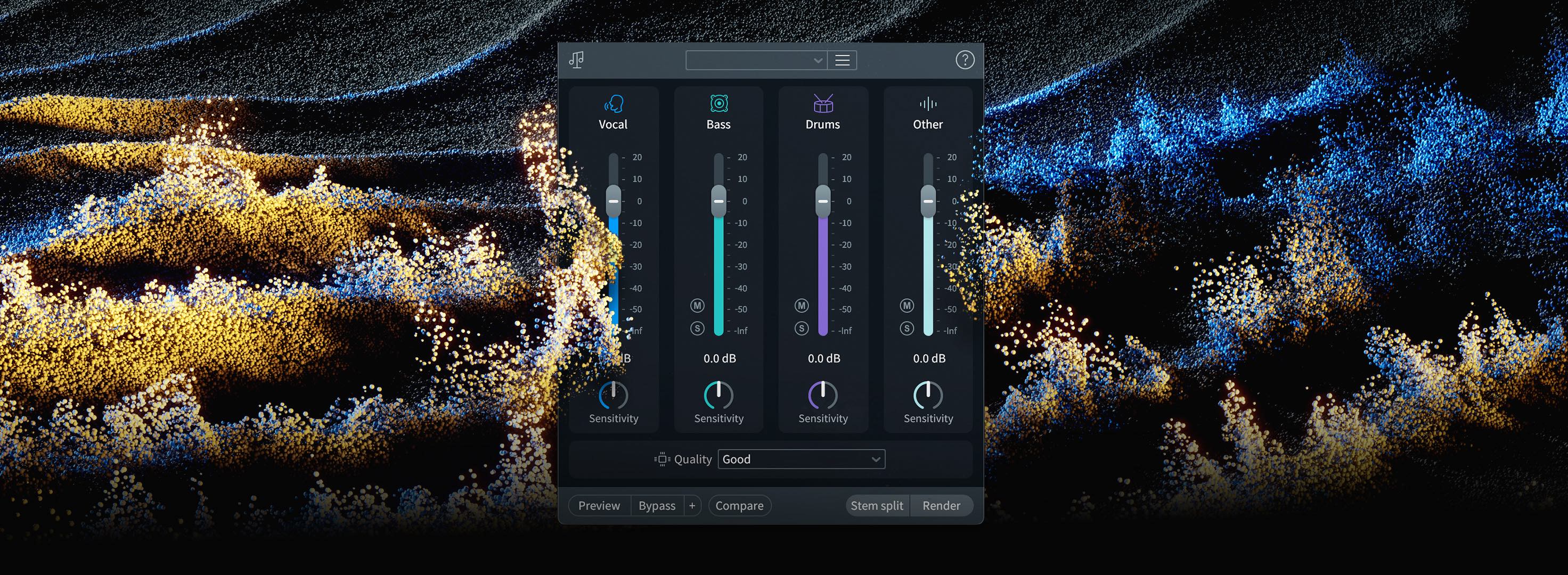Image resolution: width=1568 pixels, height=575 pixels.
Task: Click the Stem split button
Action: pos(877,506)
